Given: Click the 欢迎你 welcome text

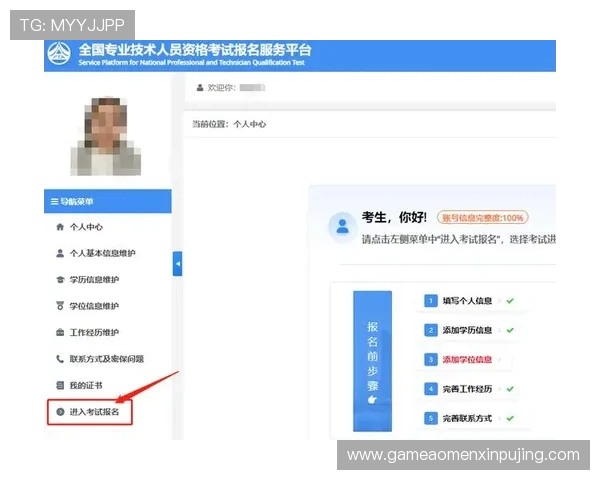Looking at the screenshot, I should click(221, 88).
